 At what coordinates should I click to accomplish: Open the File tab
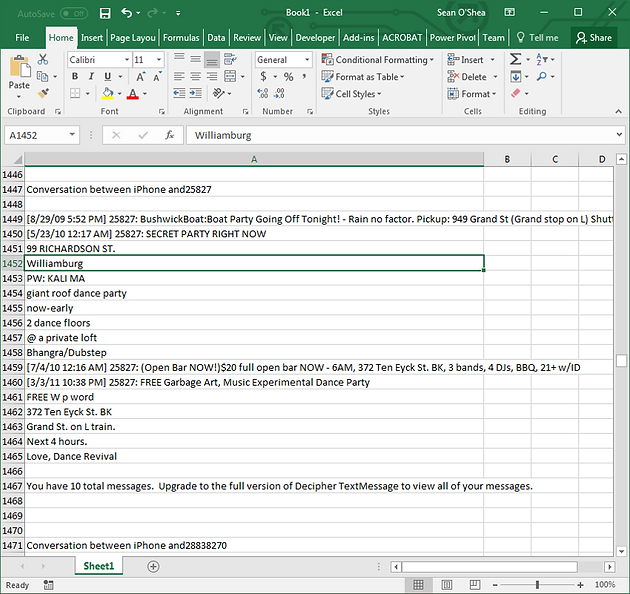(22, 38)
